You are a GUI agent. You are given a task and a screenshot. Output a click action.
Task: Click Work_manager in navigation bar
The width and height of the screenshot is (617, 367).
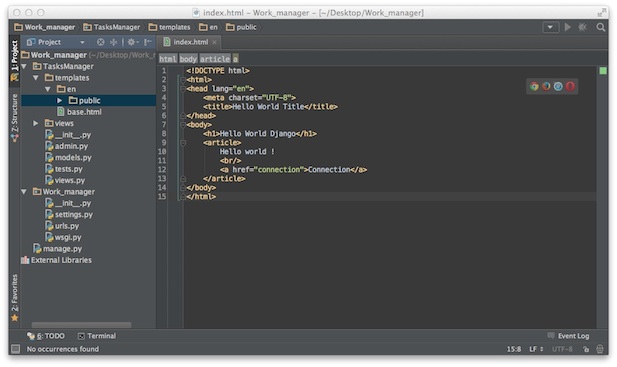(x=44, y=27)
